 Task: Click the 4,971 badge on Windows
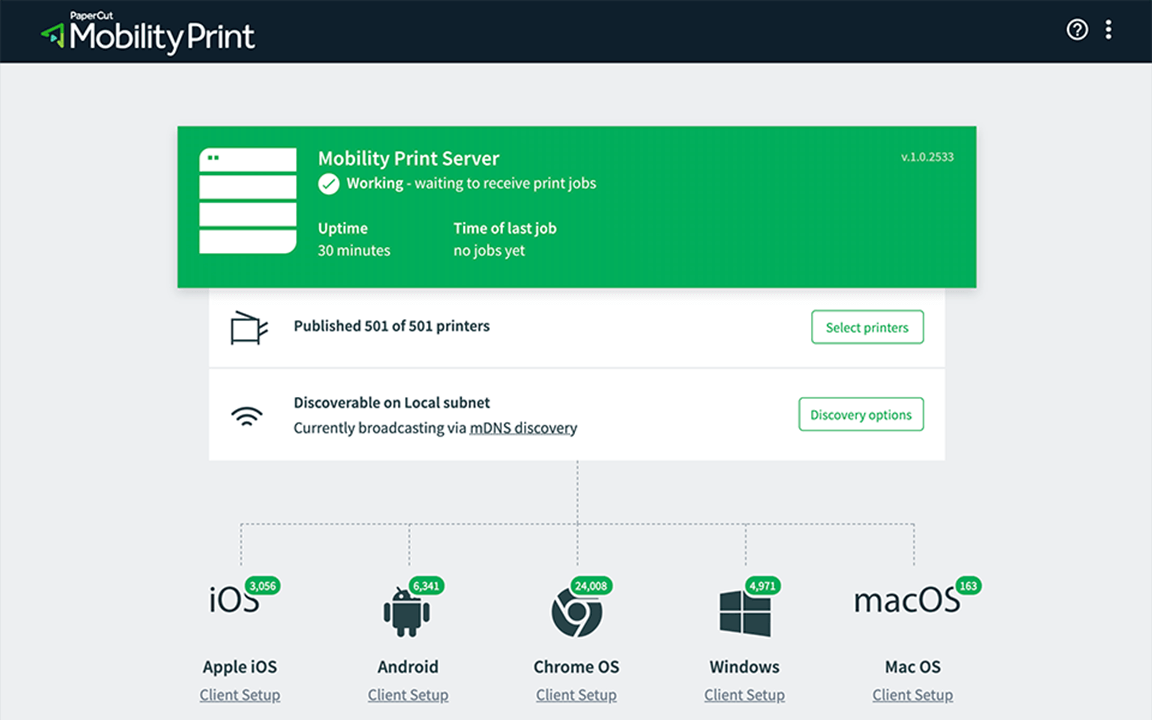click(x=763, y=586)
